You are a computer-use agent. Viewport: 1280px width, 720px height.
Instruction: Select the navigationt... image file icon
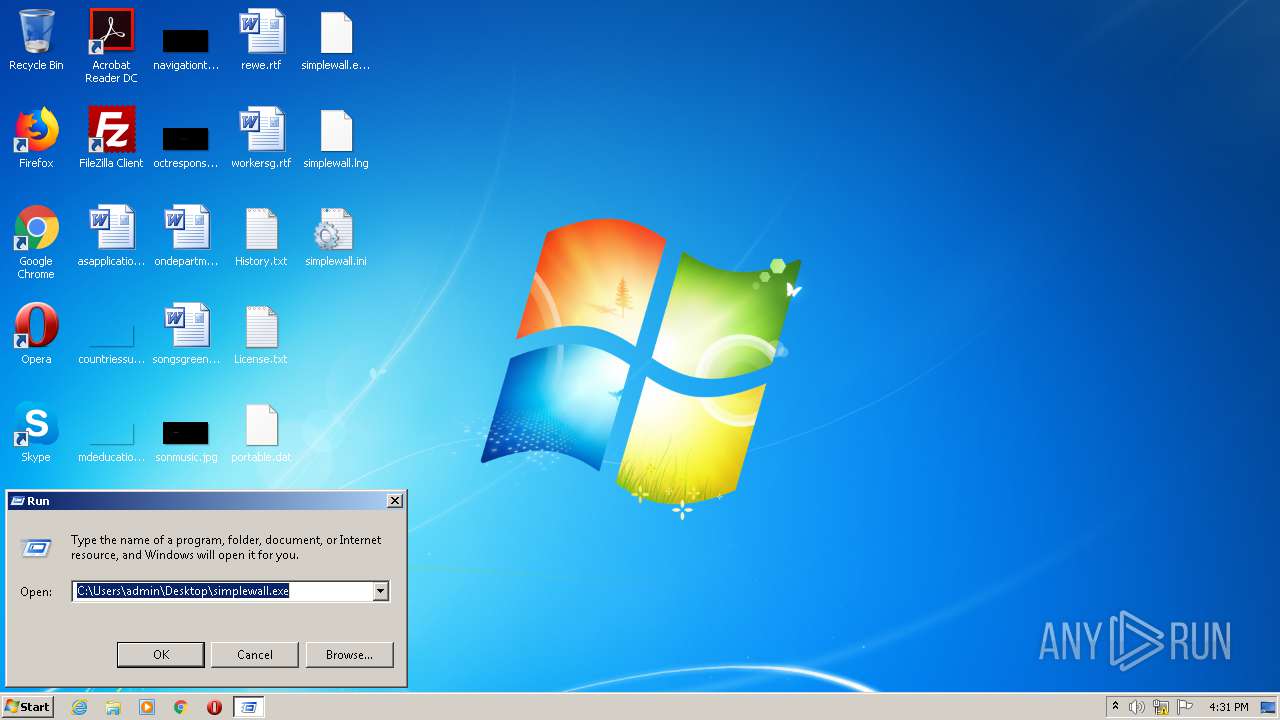[186, 46]
